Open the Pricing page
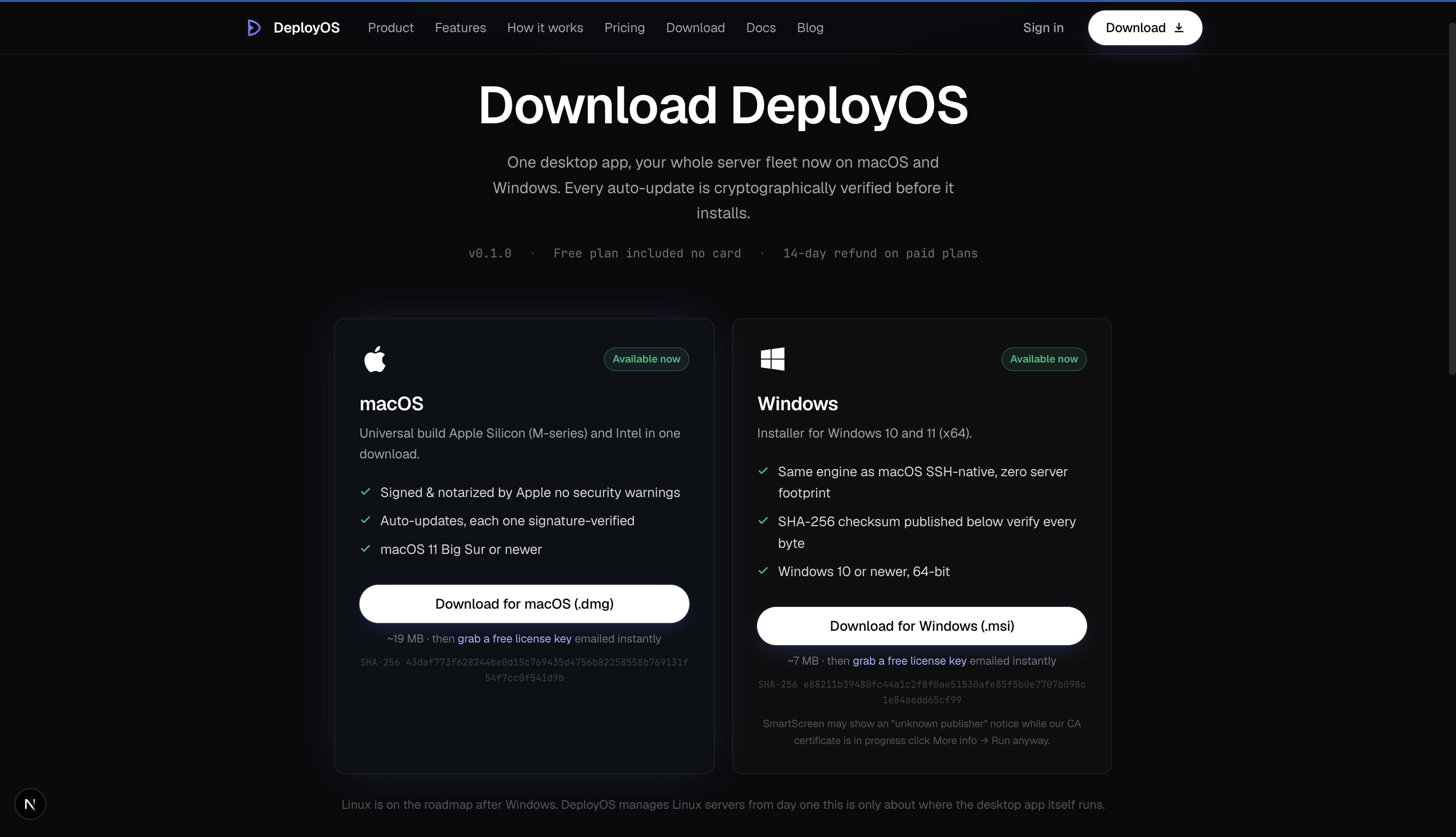The width and height of the screenshot is (1456, 837). (x=624, y=28)
